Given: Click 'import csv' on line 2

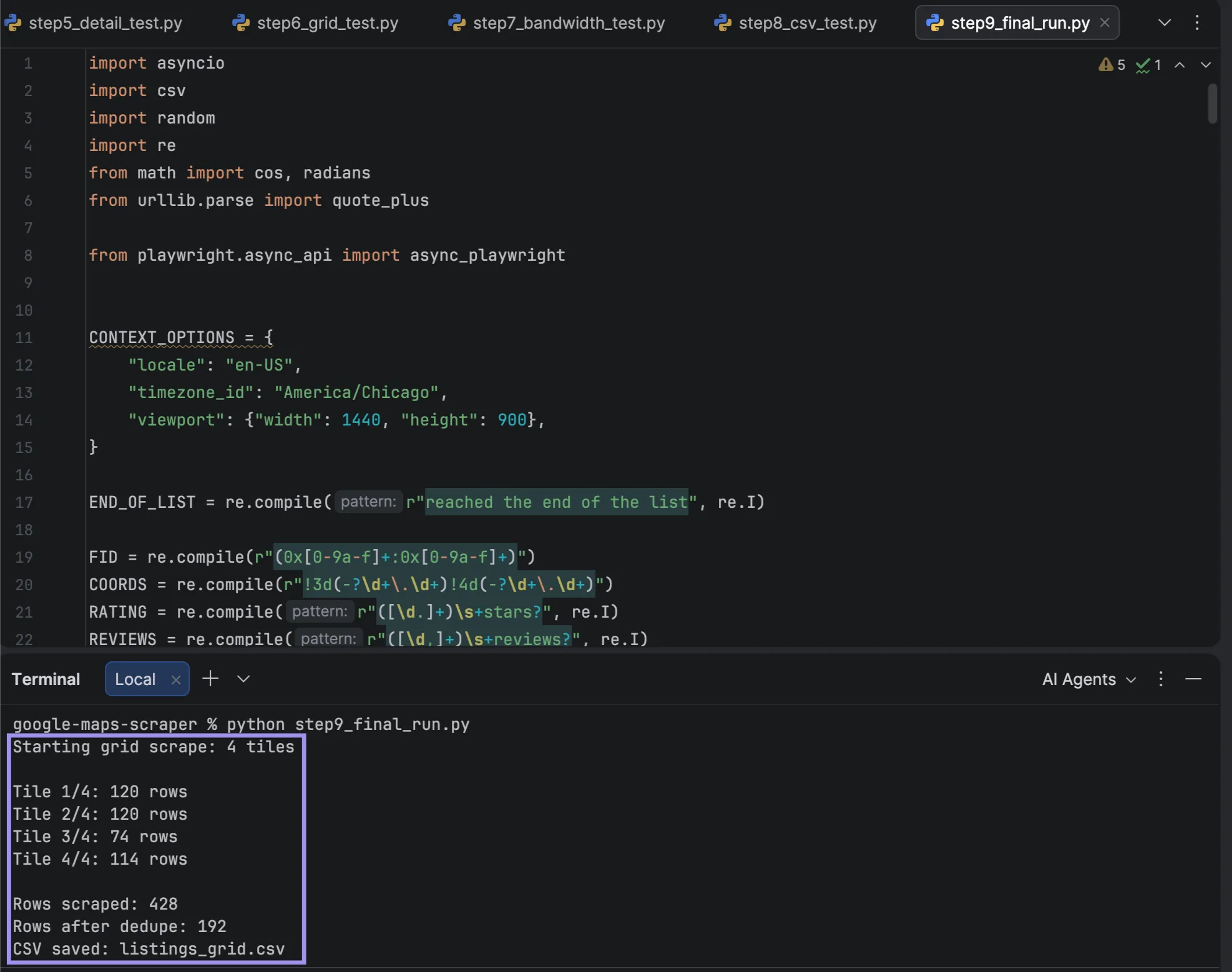Looking at the screenshot, I should [137, 90].
